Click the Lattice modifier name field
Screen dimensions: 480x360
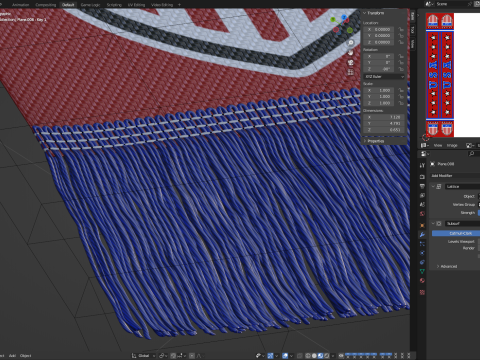(x=463, y=187)
